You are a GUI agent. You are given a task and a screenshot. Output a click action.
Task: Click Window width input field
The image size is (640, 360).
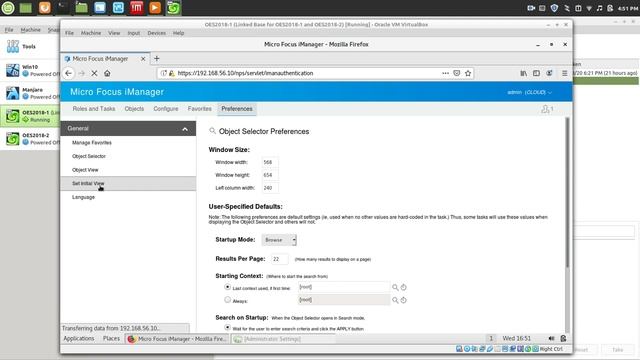pyautogui.click(x=270, y=162)
